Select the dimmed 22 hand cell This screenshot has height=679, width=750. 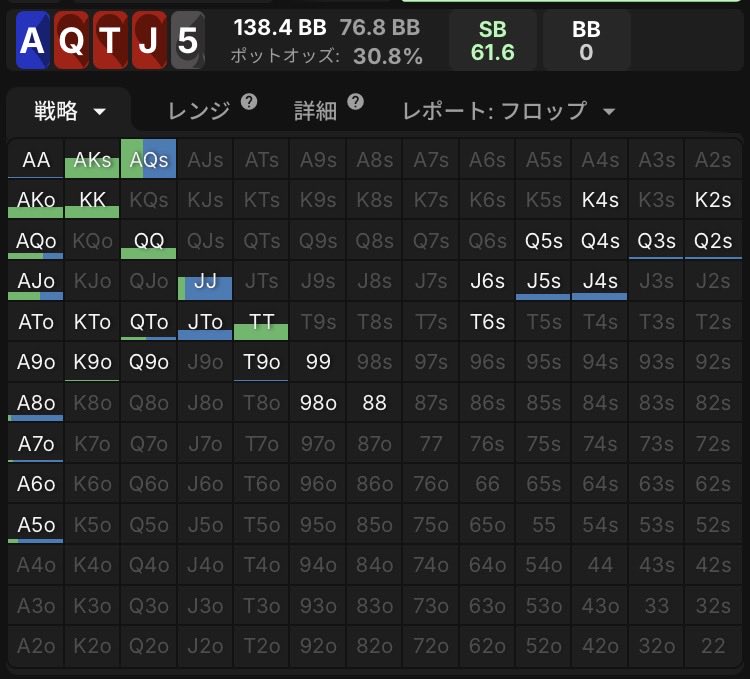pos(713,646)
